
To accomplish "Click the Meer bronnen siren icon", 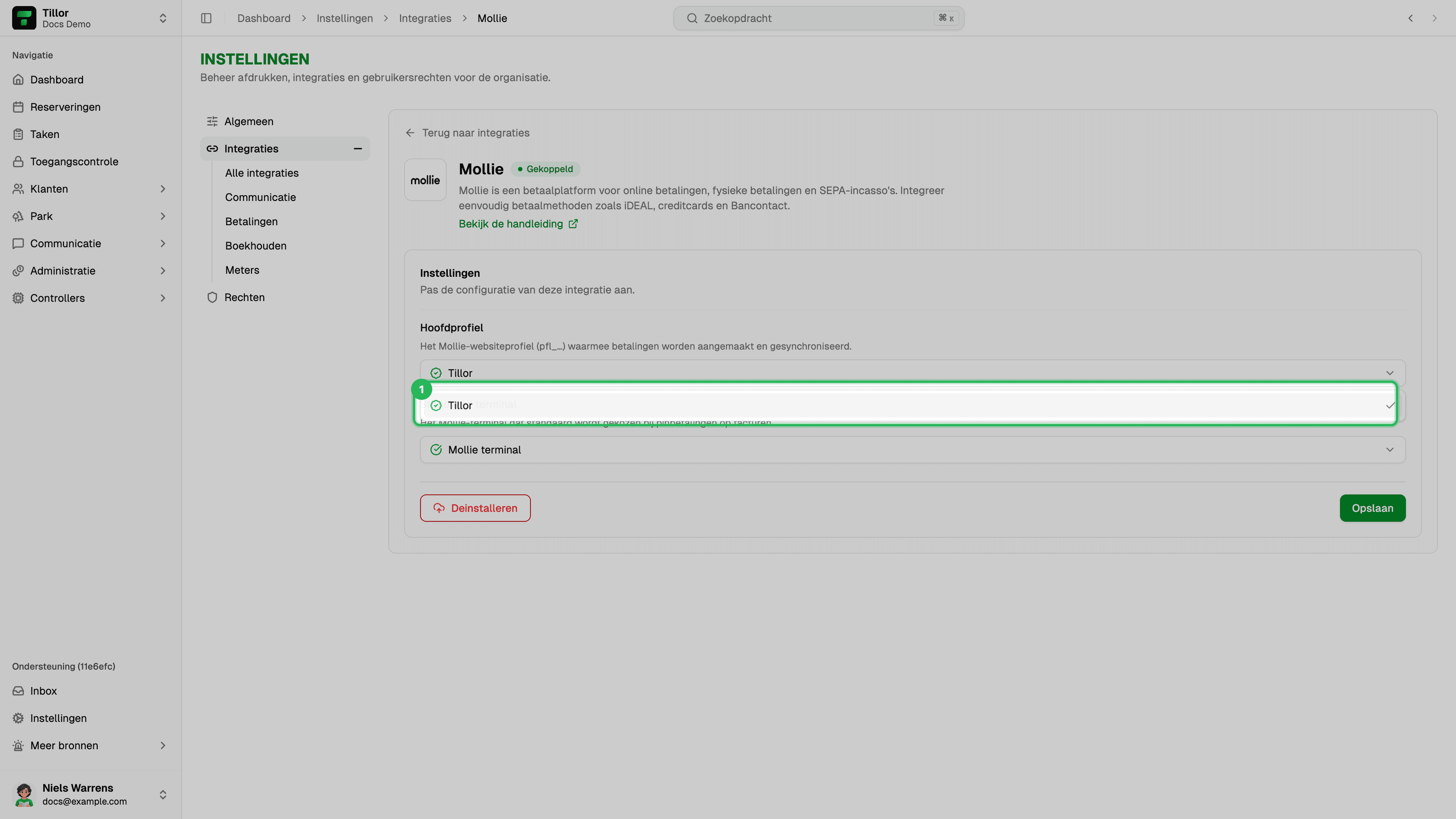I will (x=18, y=745).
